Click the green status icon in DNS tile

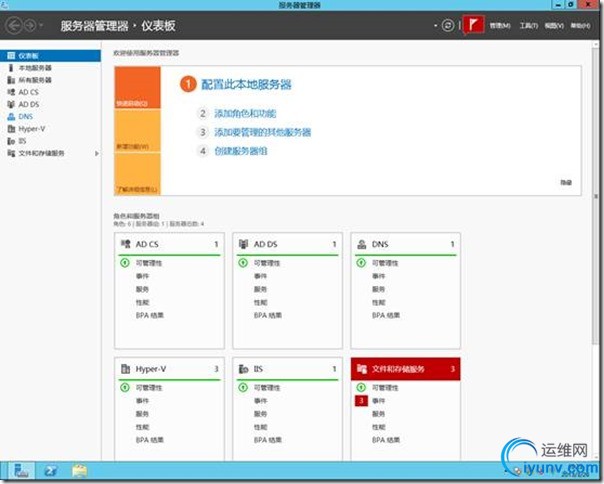pyautogui.click(x=361, y=263)
